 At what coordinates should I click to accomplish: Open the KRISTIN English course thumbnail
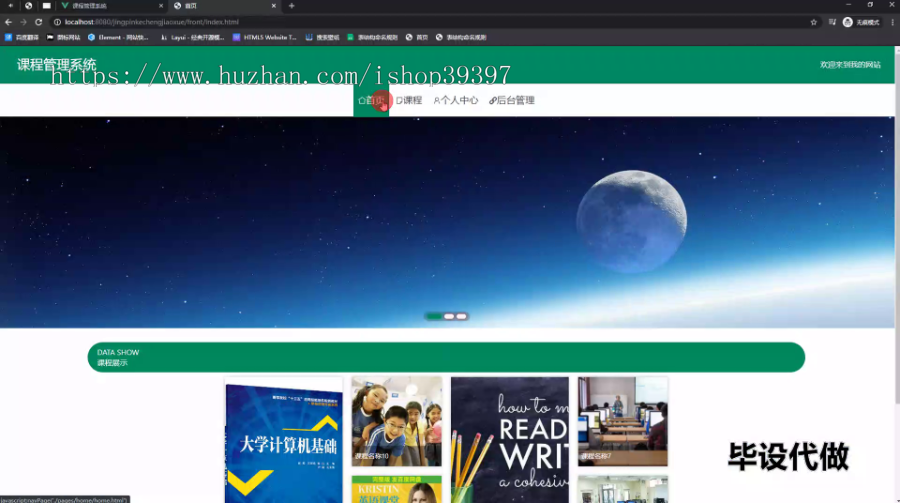[397, 489]
